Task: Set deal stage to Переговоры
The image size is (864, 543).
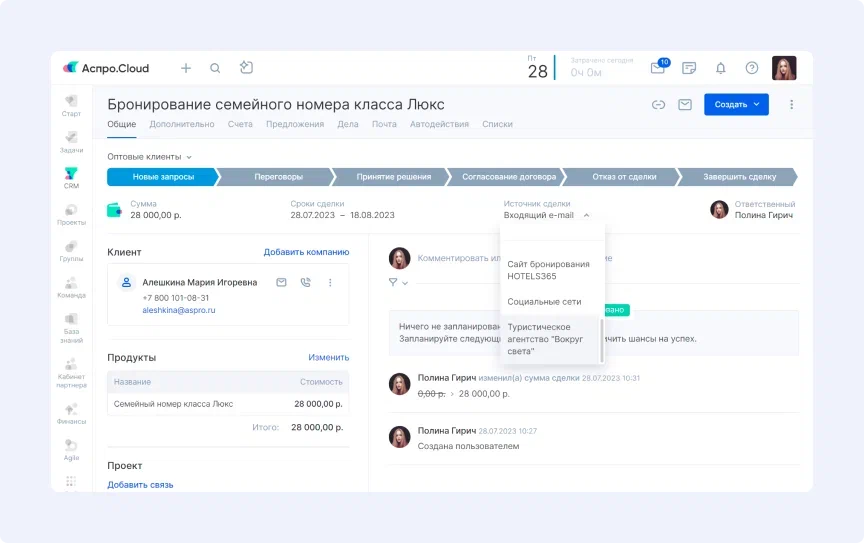Action: tap(278, 177)
